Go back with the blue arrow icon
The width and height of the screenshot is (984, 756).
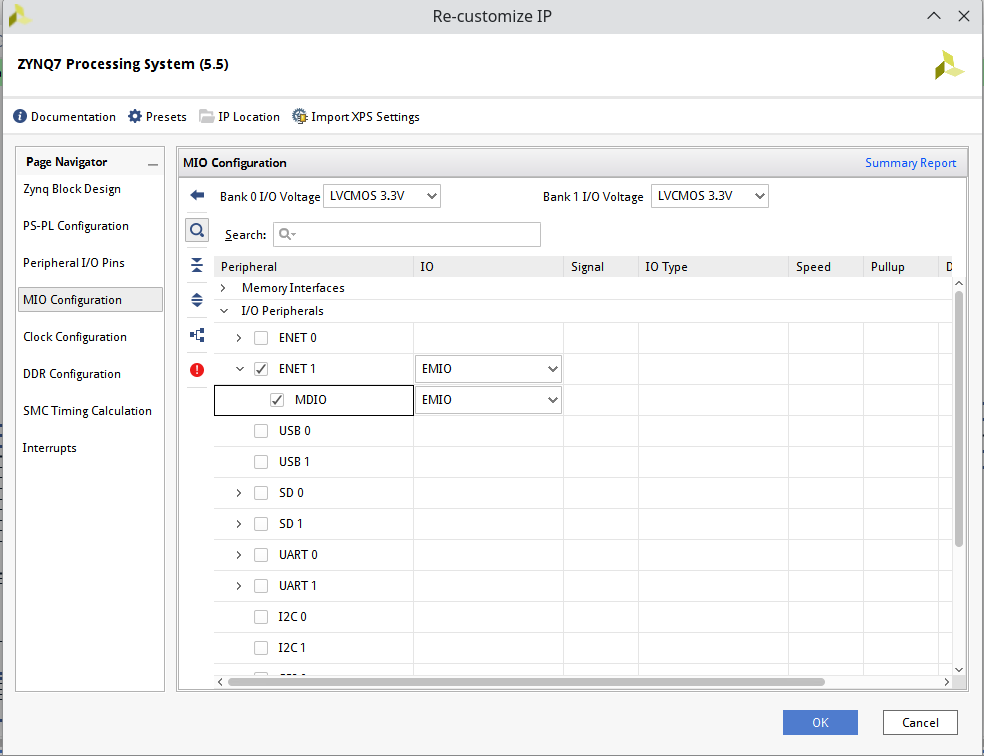pyautogui.click(x=197, y=195)
